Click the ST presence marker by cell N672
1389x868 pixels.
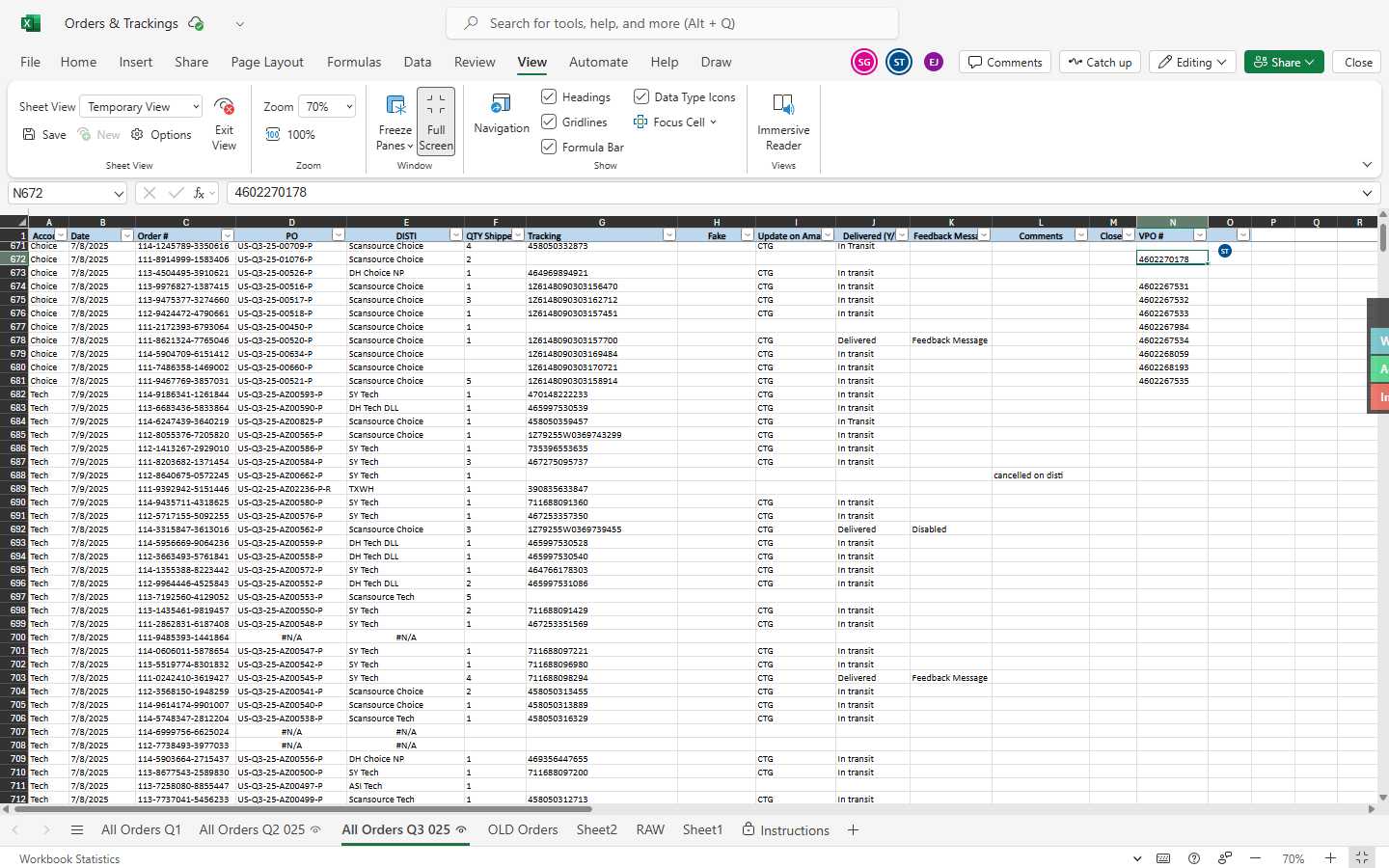point(1225,251)
